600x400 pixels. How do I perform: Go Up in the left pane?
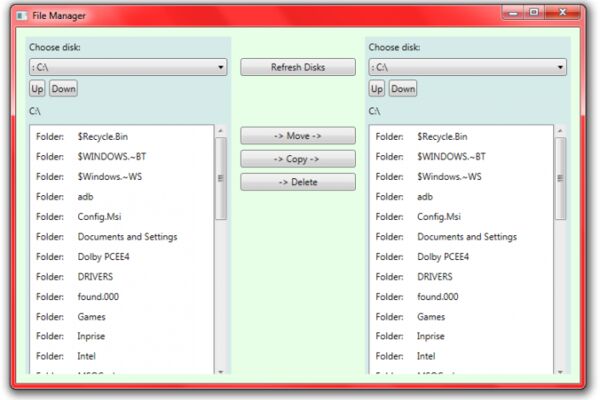pyautogui.click(x=37, y=89)
